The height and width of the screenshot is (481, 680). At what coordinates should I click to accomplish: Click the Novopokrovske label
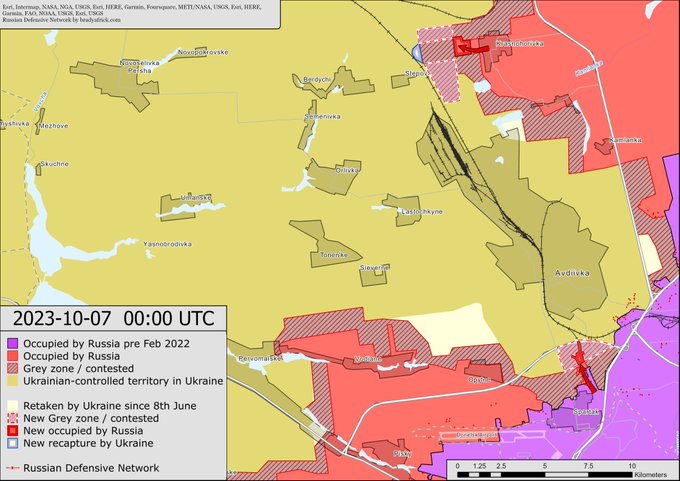pos(203,52)
